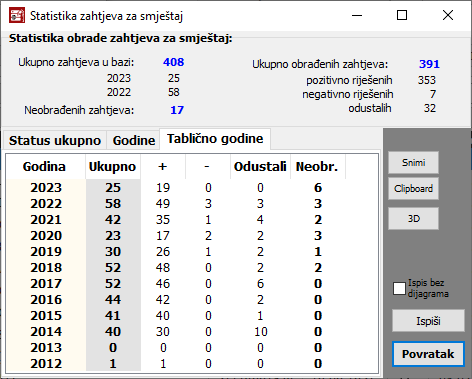Select the 2023 row in table
Viewport: 472px width, 379px height.
[192, 188]
